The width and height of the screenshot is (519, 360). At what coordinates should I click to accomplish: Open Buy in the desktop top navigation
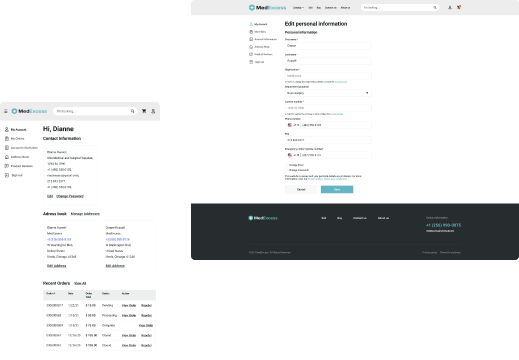pos(319,7)
